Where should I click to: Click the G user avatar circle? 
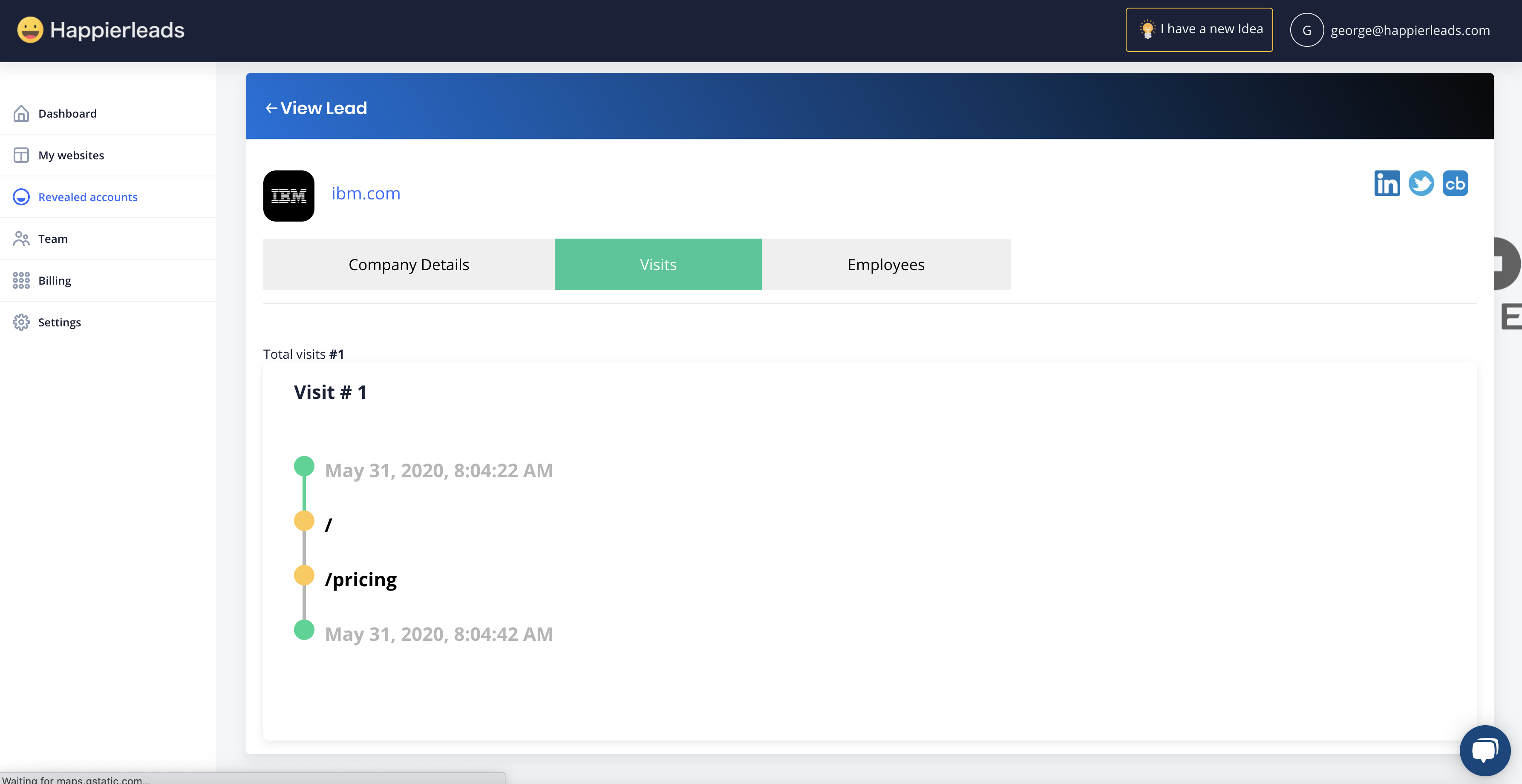1306,30
